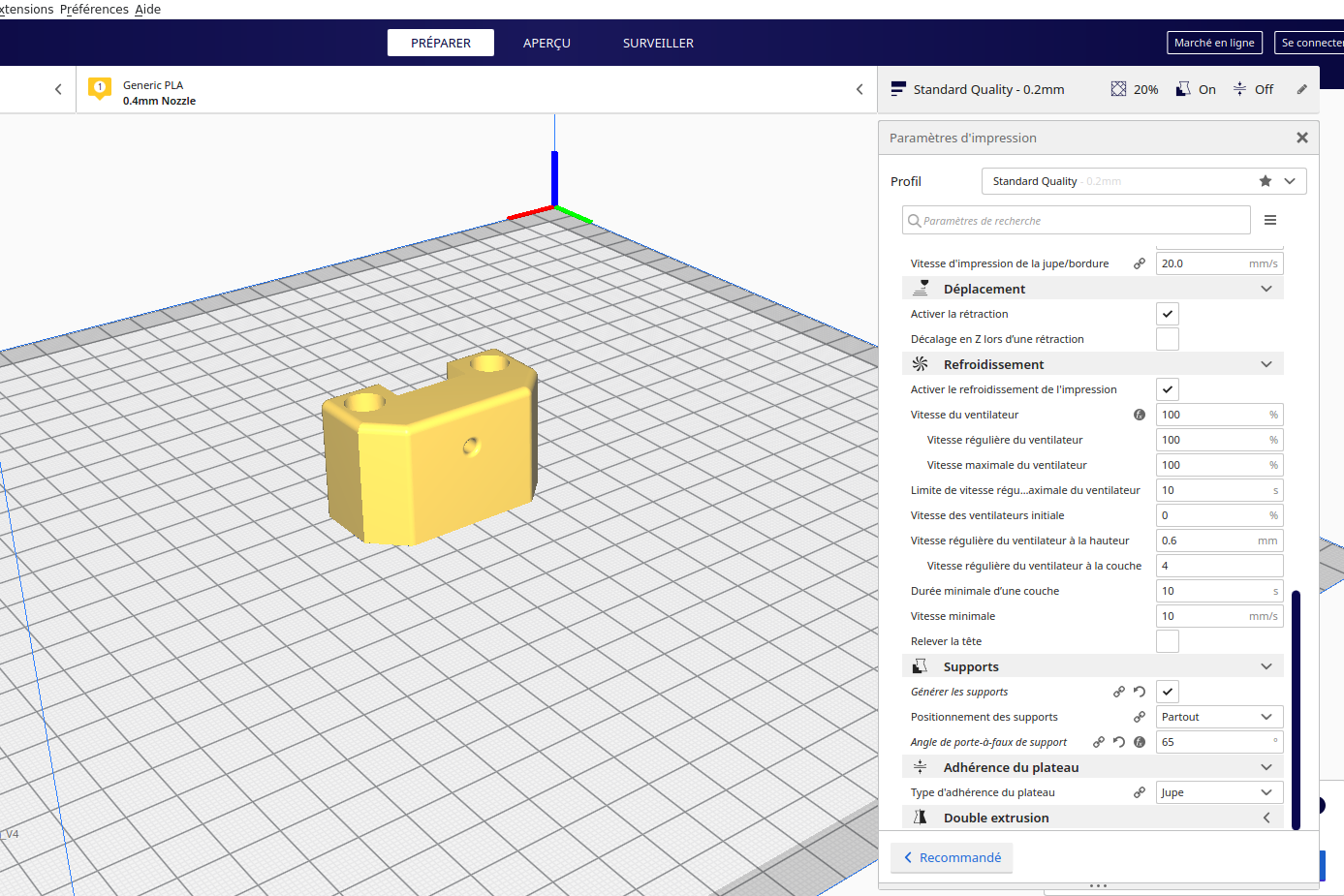Open the settings visibility hamburger menu
Viewport: 1344px width, 896px height.
pyautogui.click(x=1270, y=221)
